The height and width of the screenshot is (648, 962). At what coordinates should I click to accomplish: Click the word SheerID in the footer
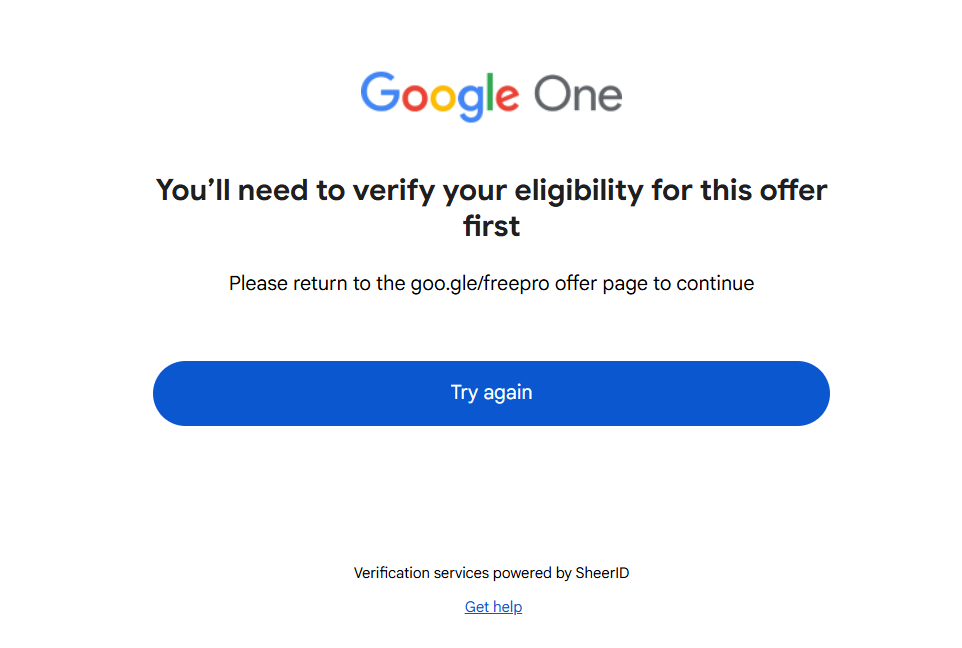(x=602, y=573)
